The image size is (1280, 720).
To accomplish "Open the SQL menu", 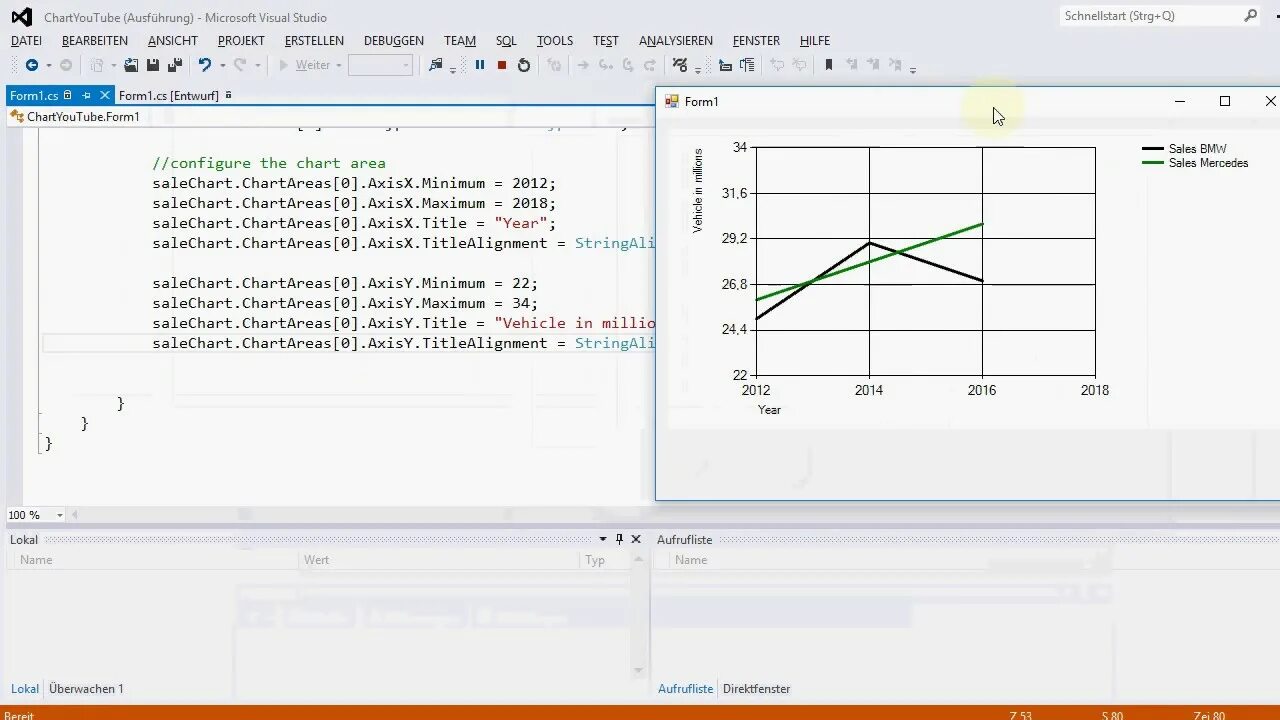I will pos(506,41).
